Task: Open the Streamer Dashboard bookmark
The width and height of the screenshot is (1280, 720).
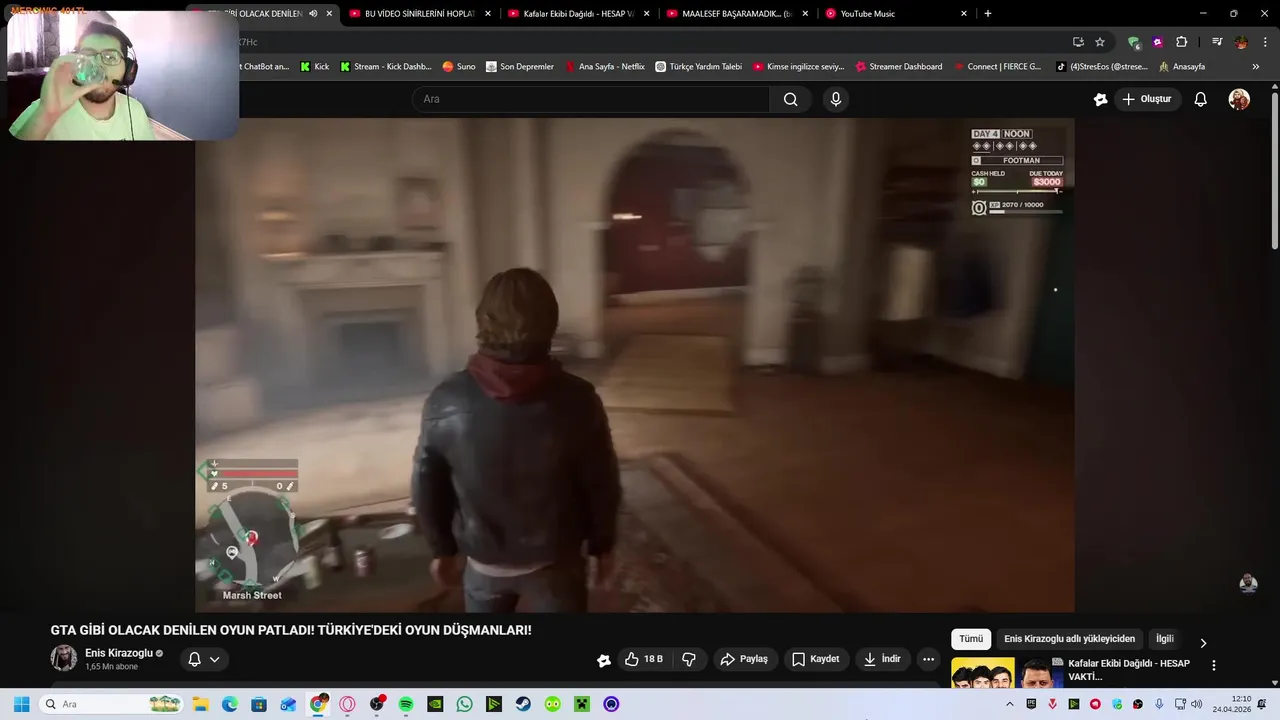Action: [899, 67]
